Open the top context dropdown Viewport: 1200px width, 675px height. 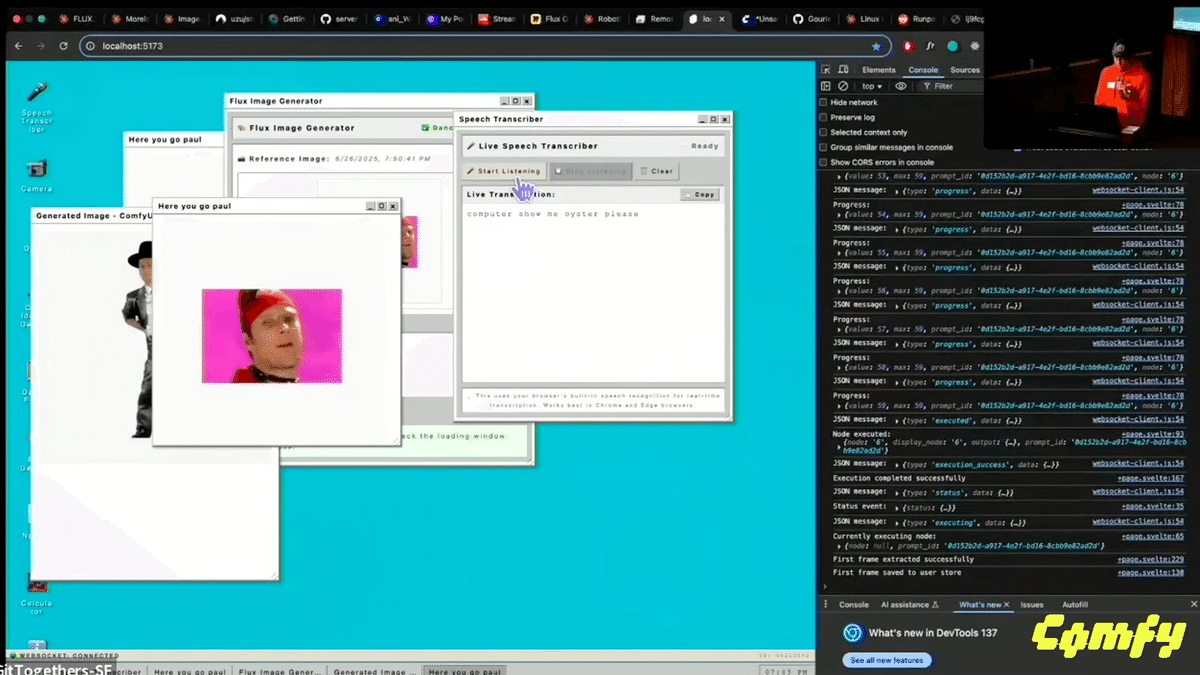point(872,86)
